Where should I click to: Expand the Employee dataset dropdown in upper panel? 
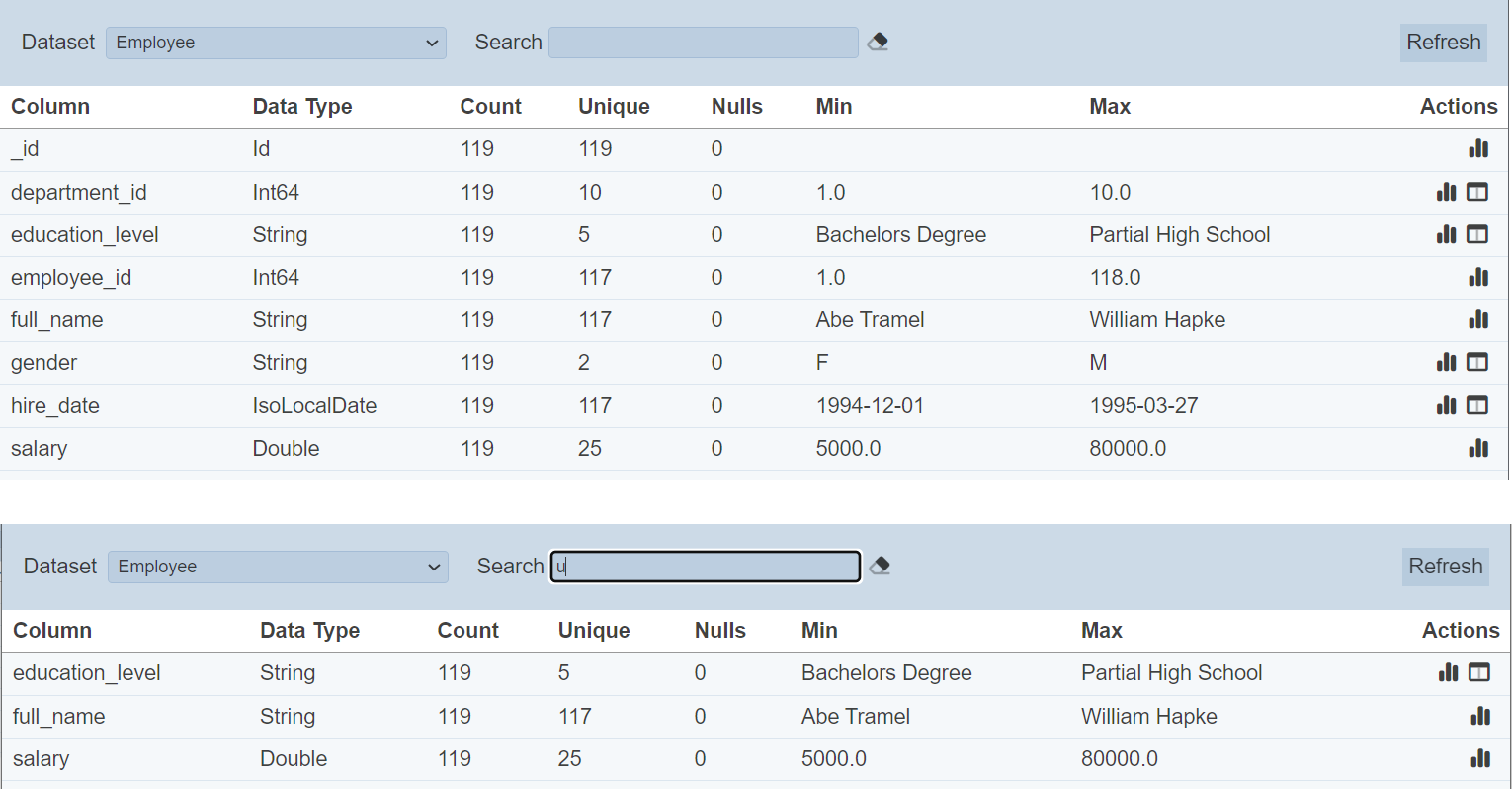[x=276, y=43]
